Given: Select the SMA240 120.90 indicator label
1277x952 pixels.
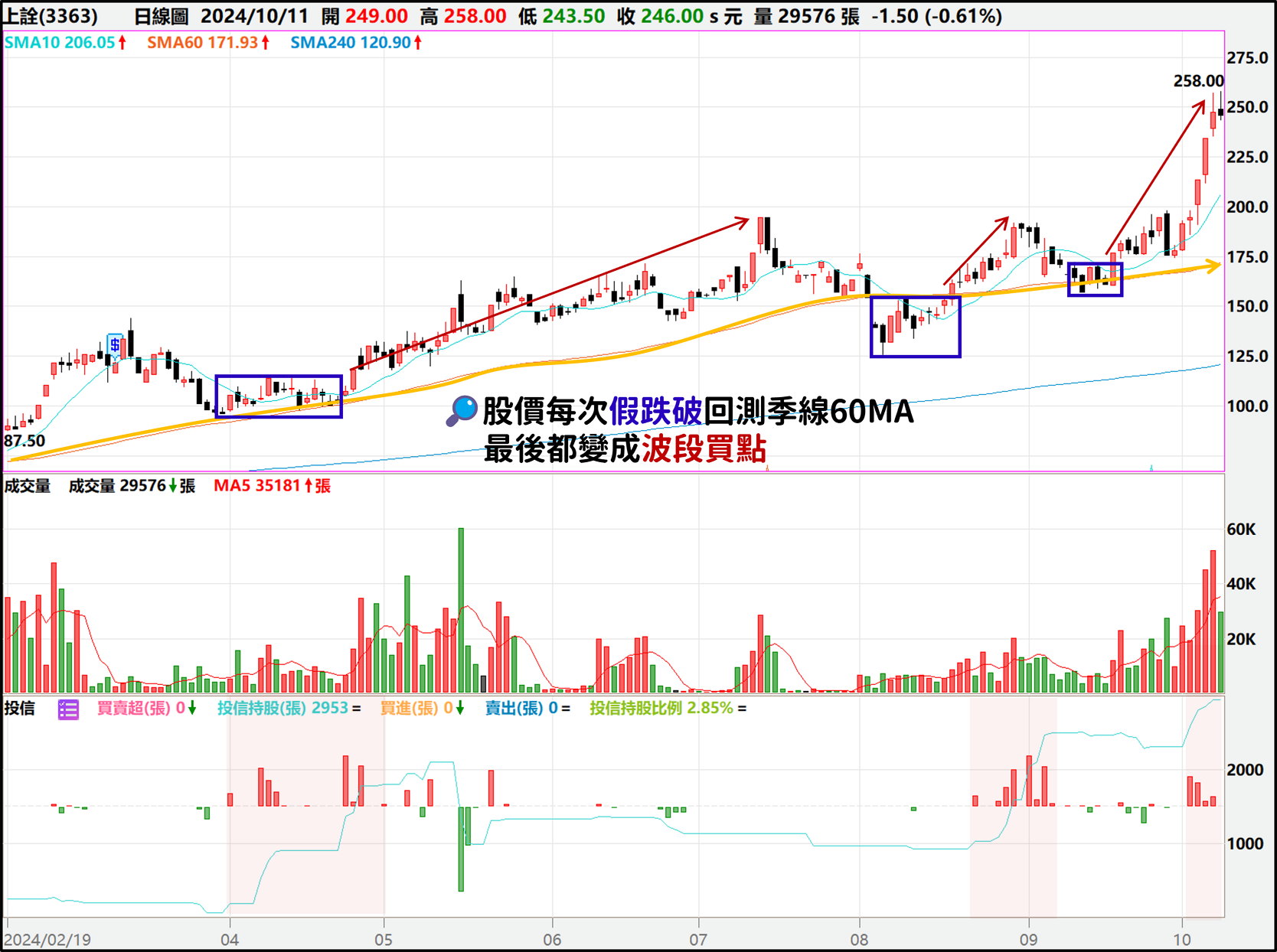Looking at the screenshot, I should click(x=357, y=43).
